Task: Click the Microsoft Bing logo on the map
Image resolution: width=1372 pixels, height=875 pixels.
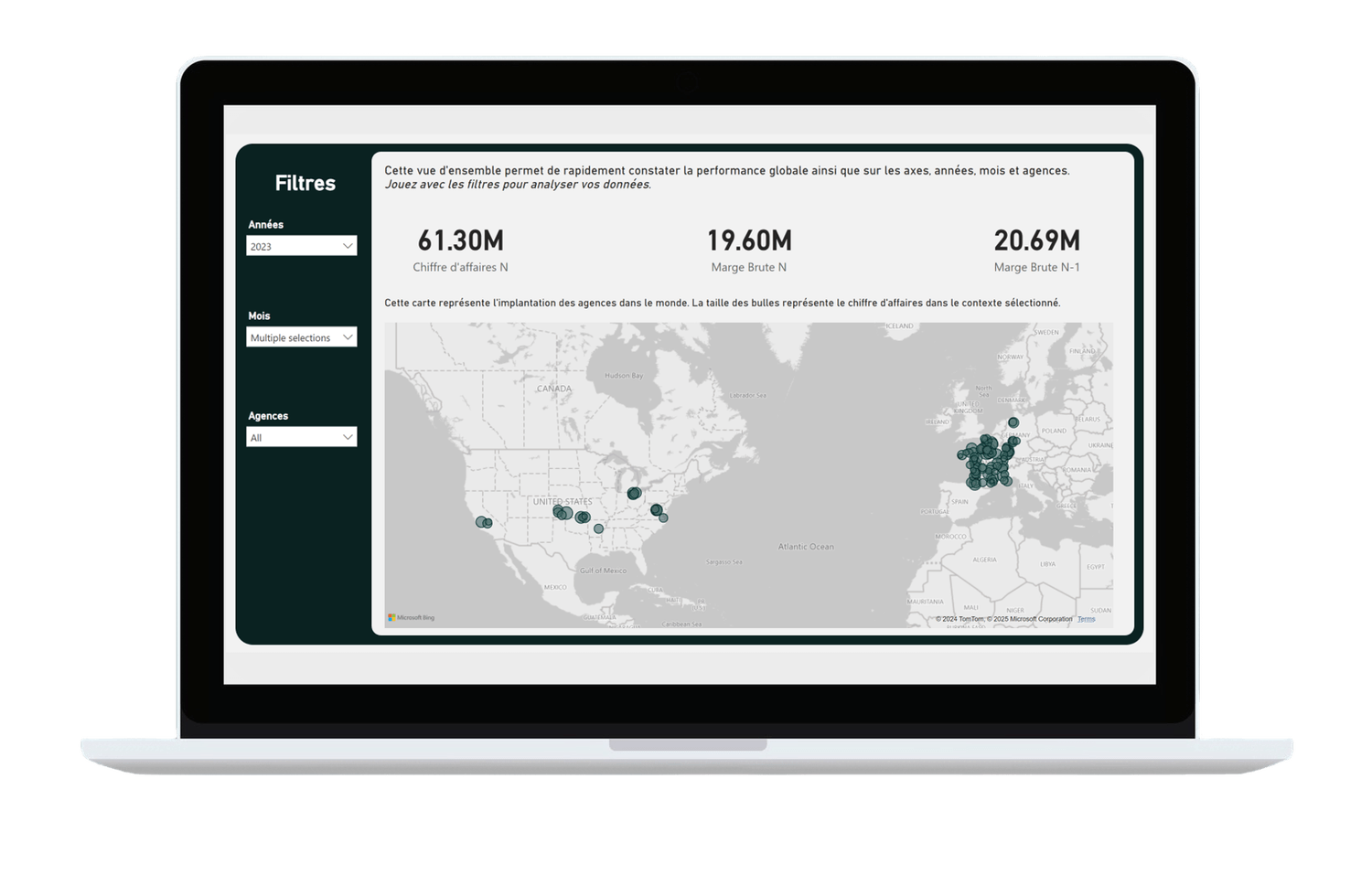Action: point(411,618)
